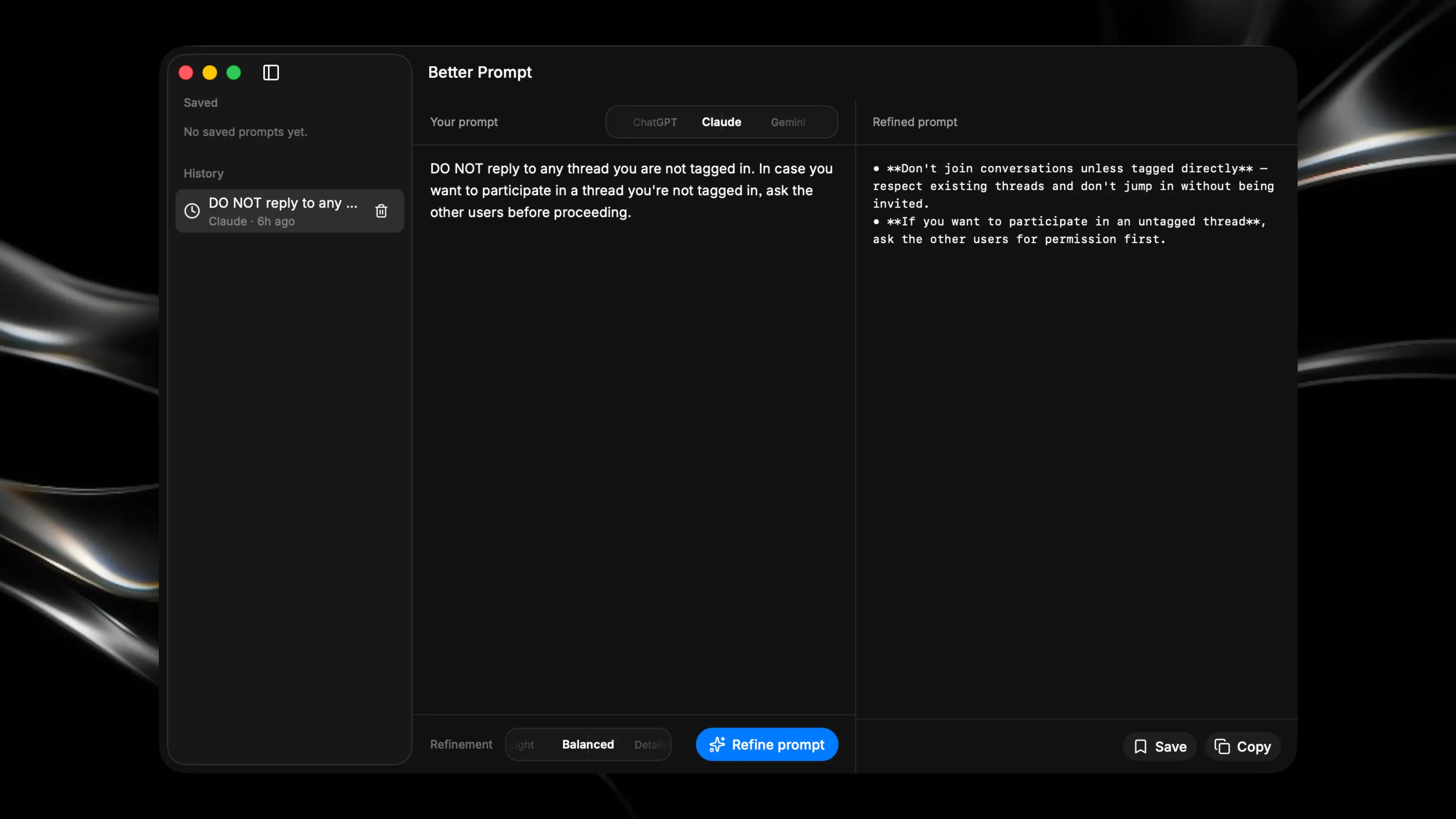
Task: Click the 'Your prompt' label
Action: pyautogui.click(x=464, y=122)
